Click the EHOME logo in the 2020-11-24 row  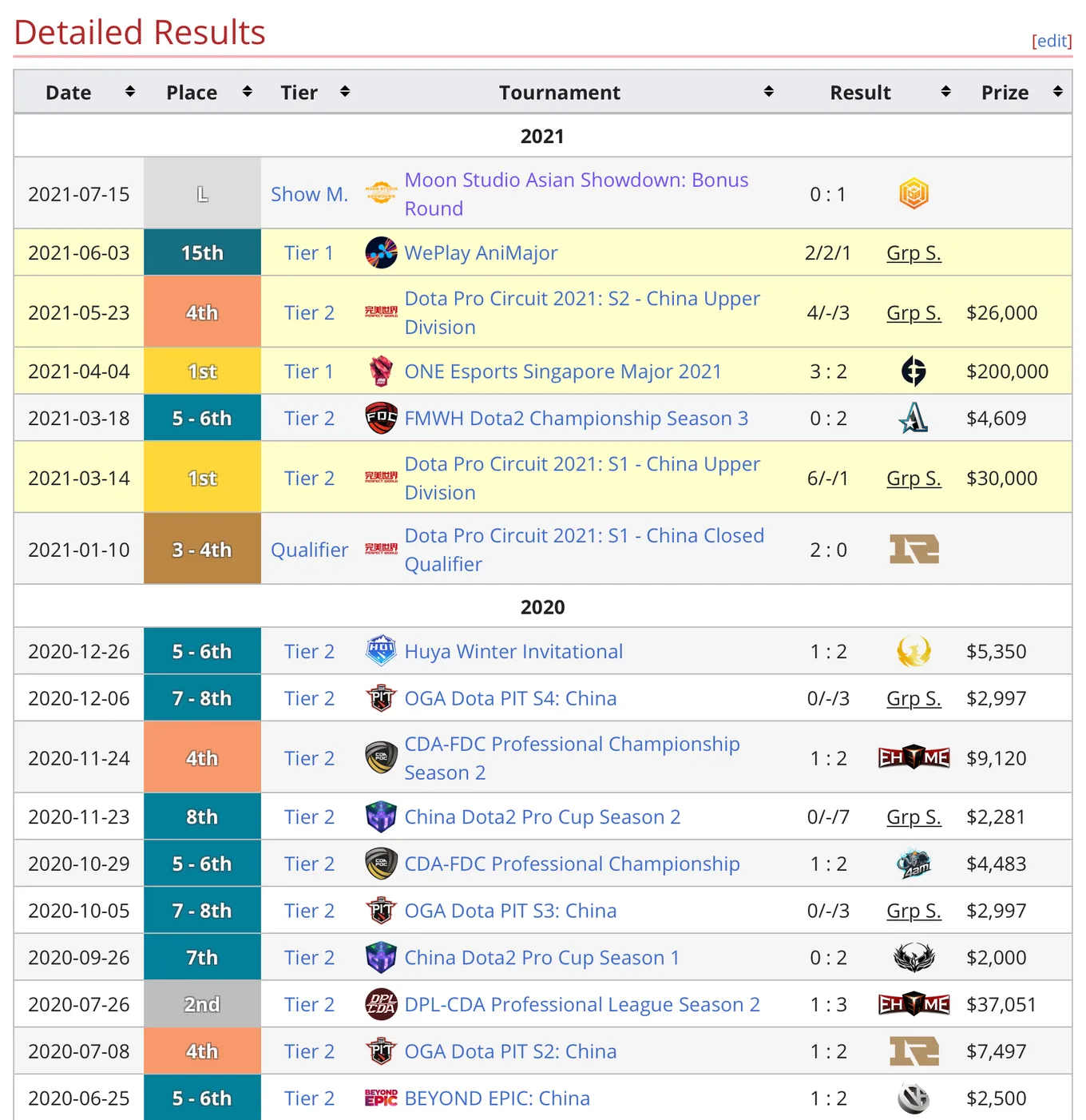(x=914, y=758)
